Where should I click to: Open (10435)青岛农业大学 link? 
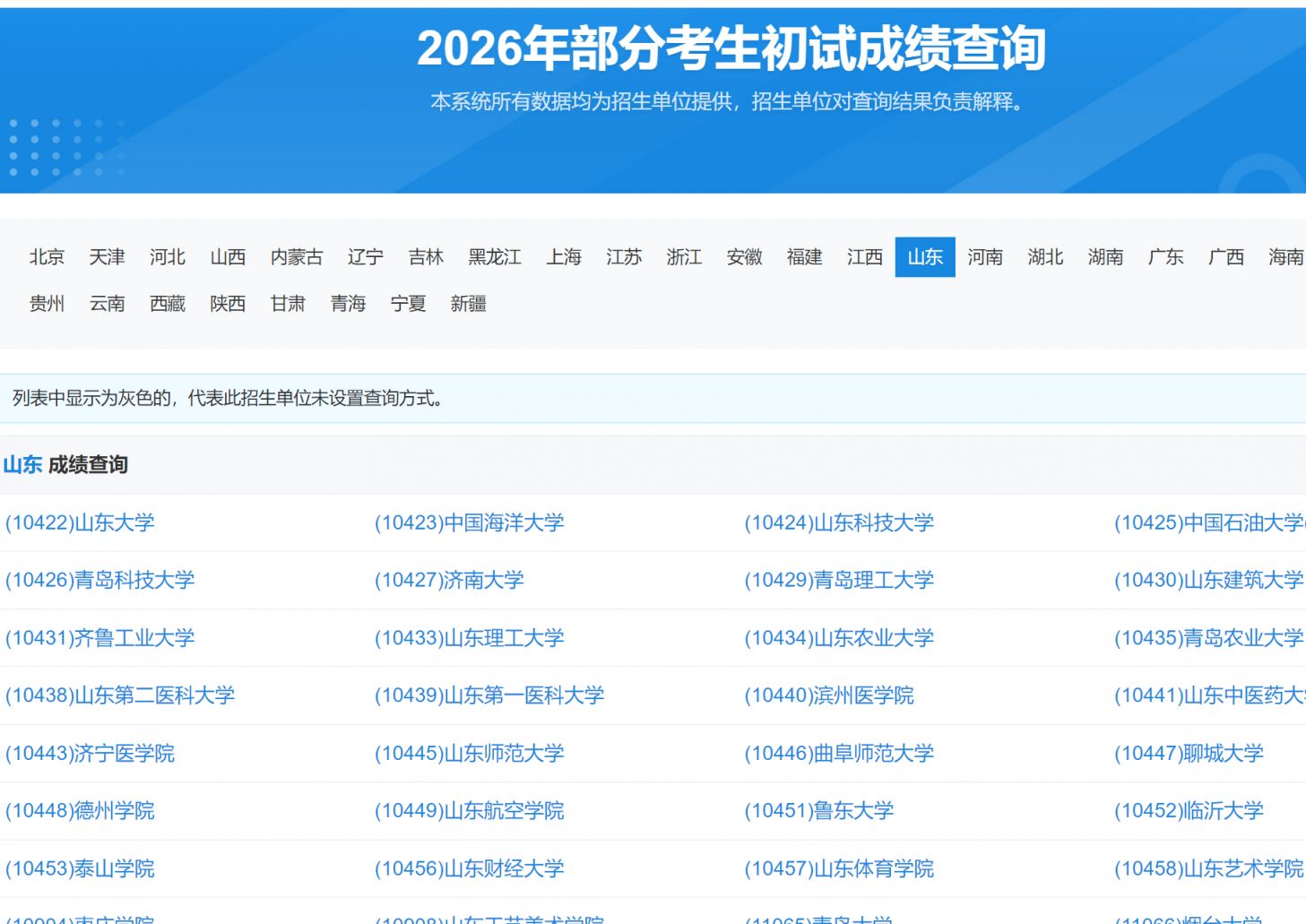[x=1209, y=638]
